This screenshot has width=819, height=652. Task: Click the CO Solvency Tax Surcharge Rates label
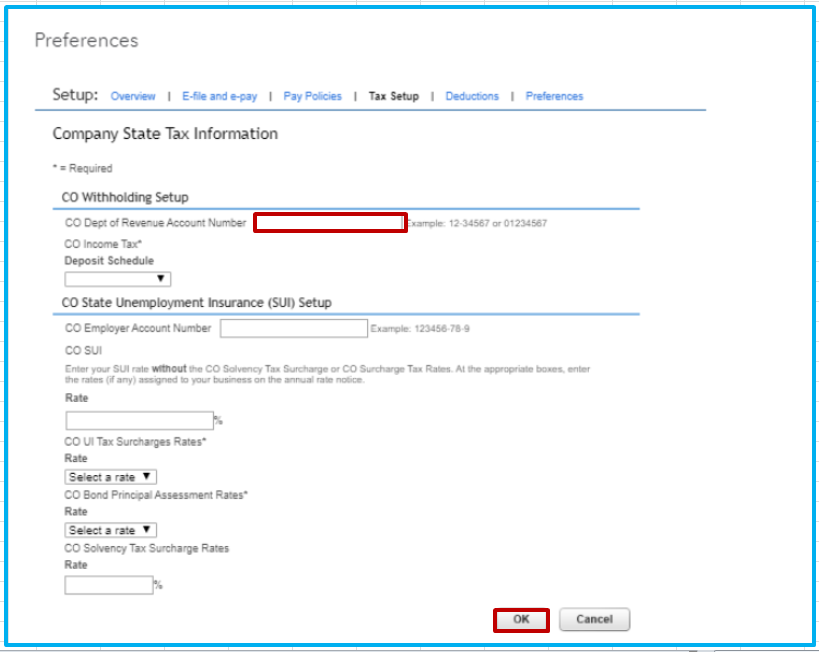(147, 549)
